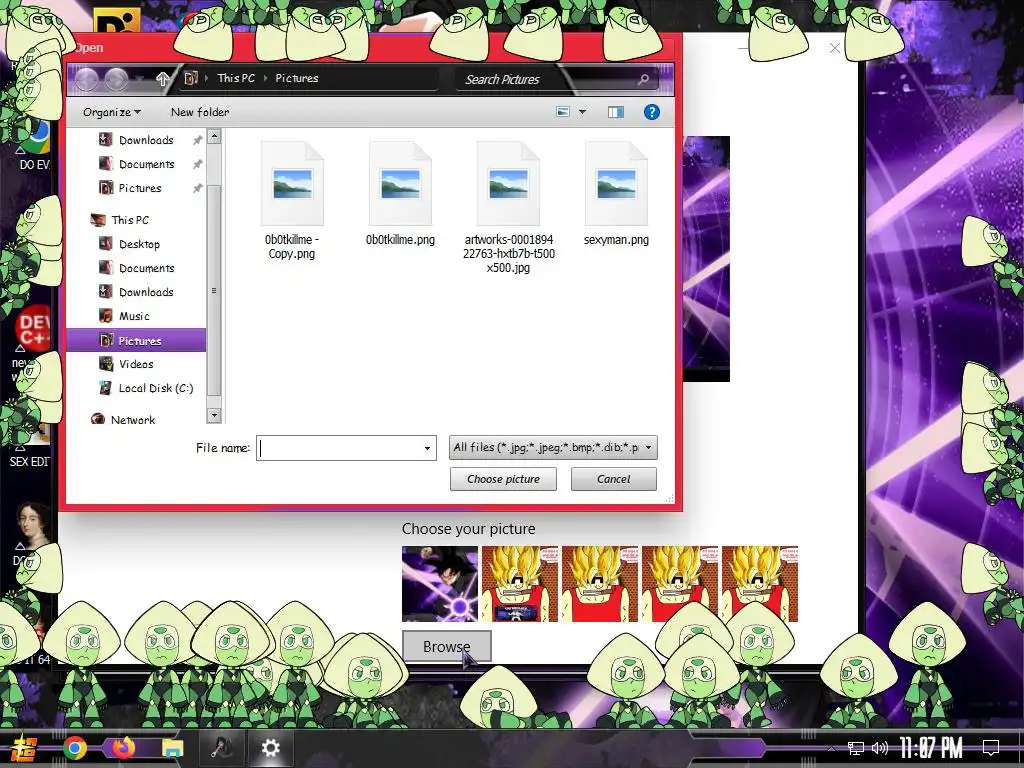
Task: Select the 0b0tkillme.png file
Action: tap(400, 195)
